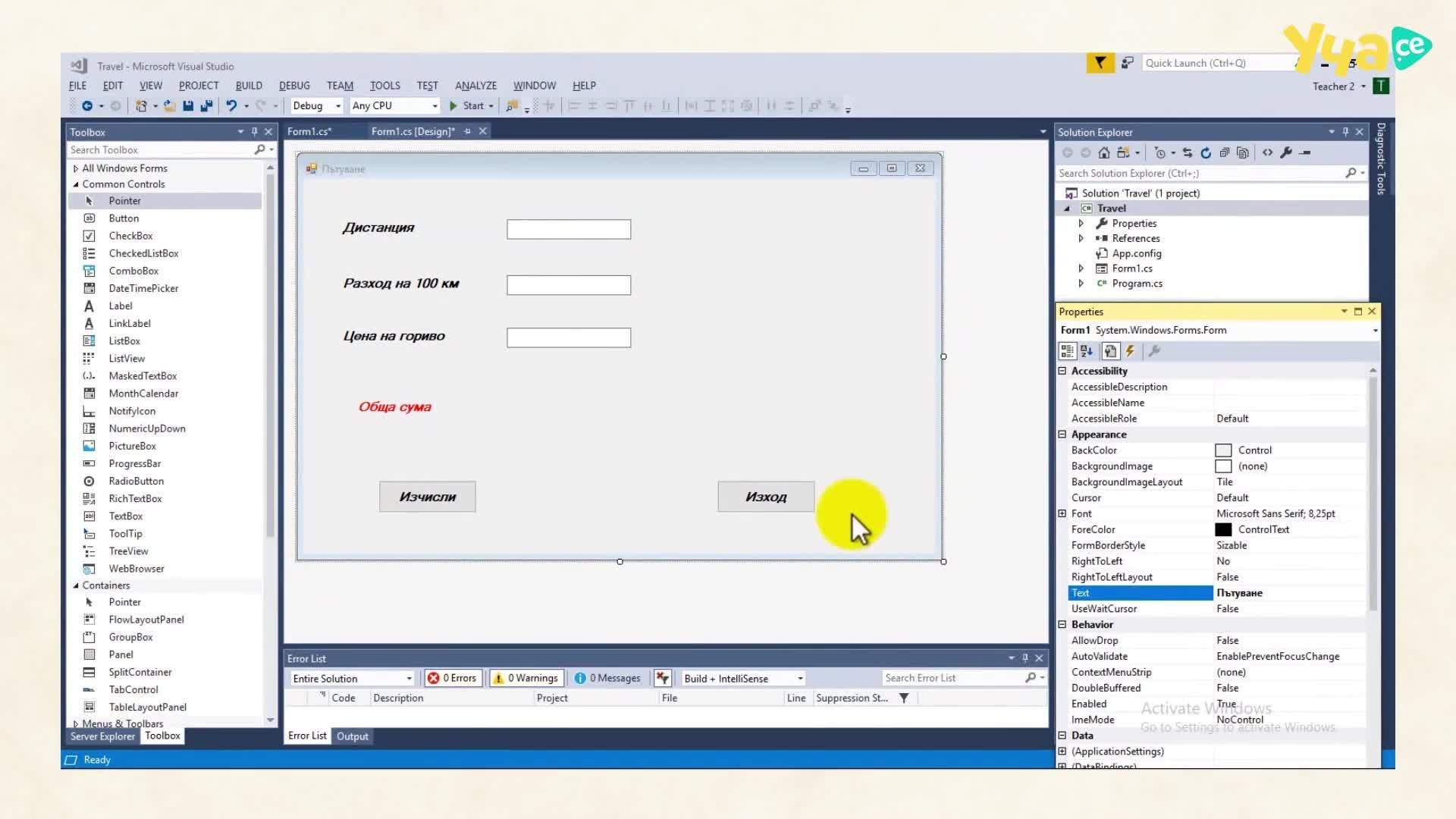Viewport: 1456px width, 819px height.
Task: Open the TOOLS menu
Action: coord(384,86)
